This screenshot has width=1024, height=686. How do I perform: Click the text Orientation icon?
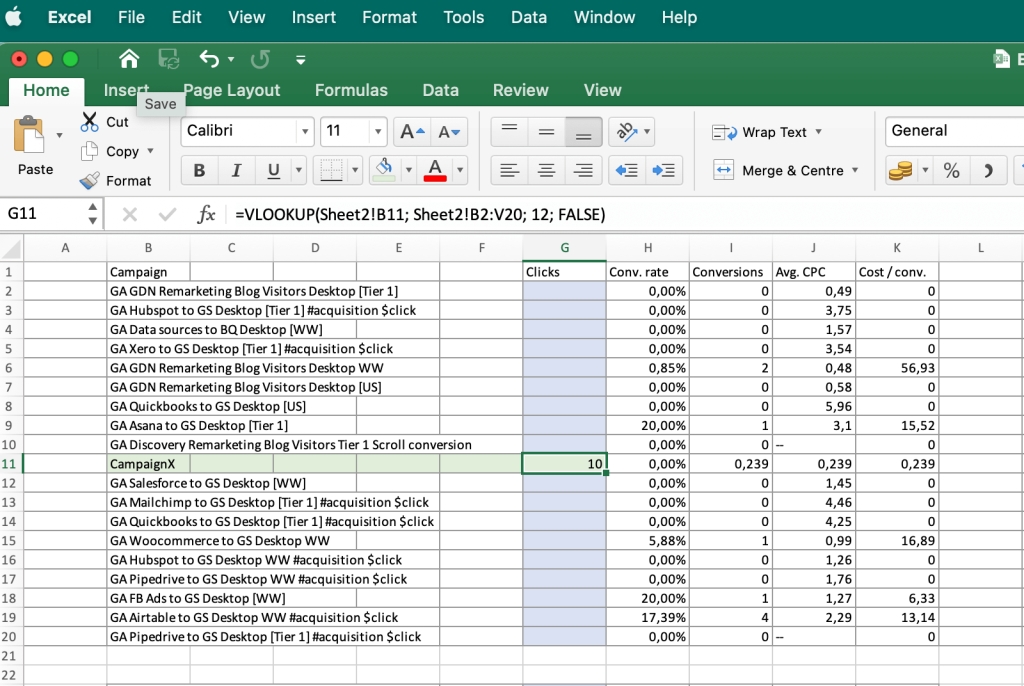(x=627, y=132)
